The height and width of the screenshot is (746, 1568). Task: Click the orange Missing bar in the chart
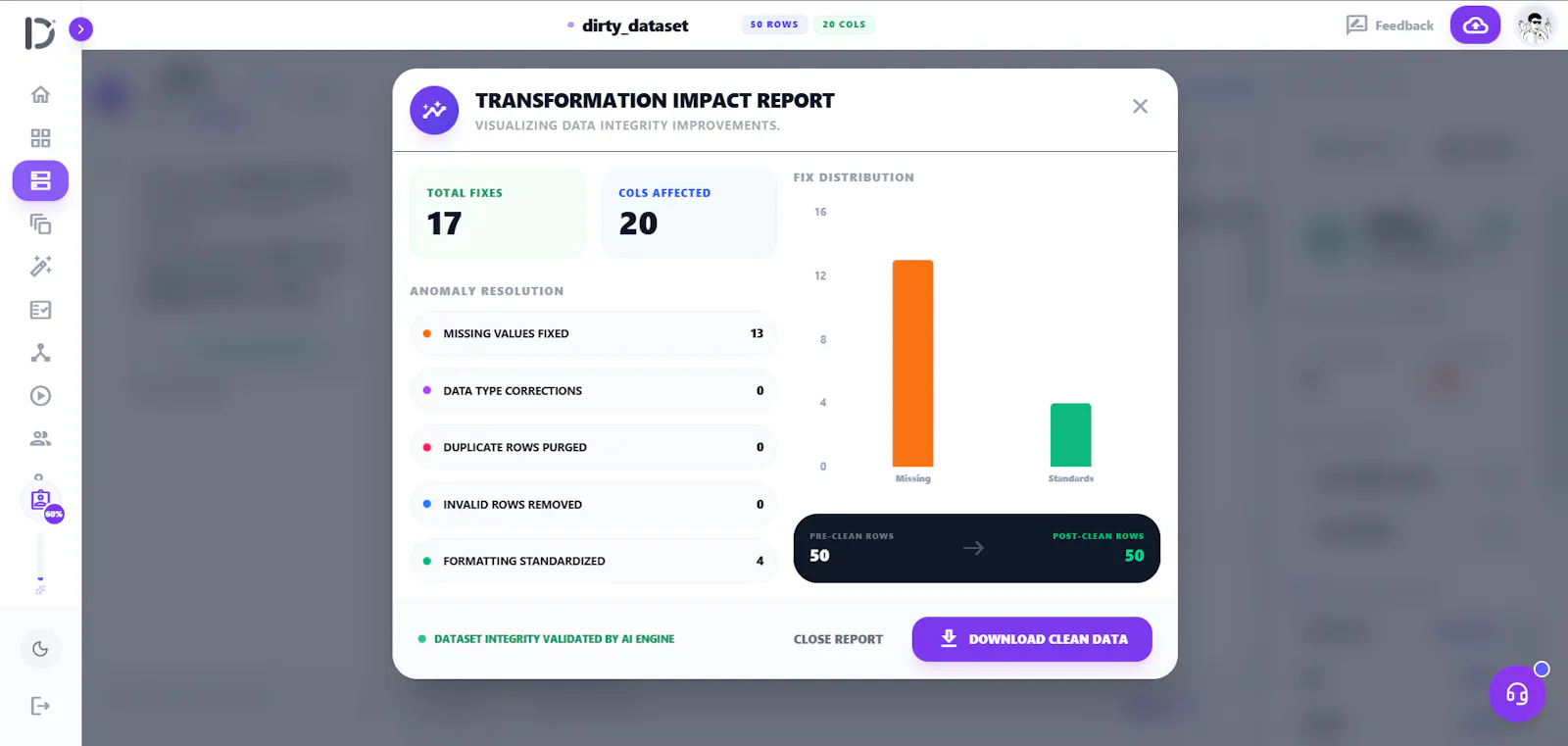[x=912, y=364]
